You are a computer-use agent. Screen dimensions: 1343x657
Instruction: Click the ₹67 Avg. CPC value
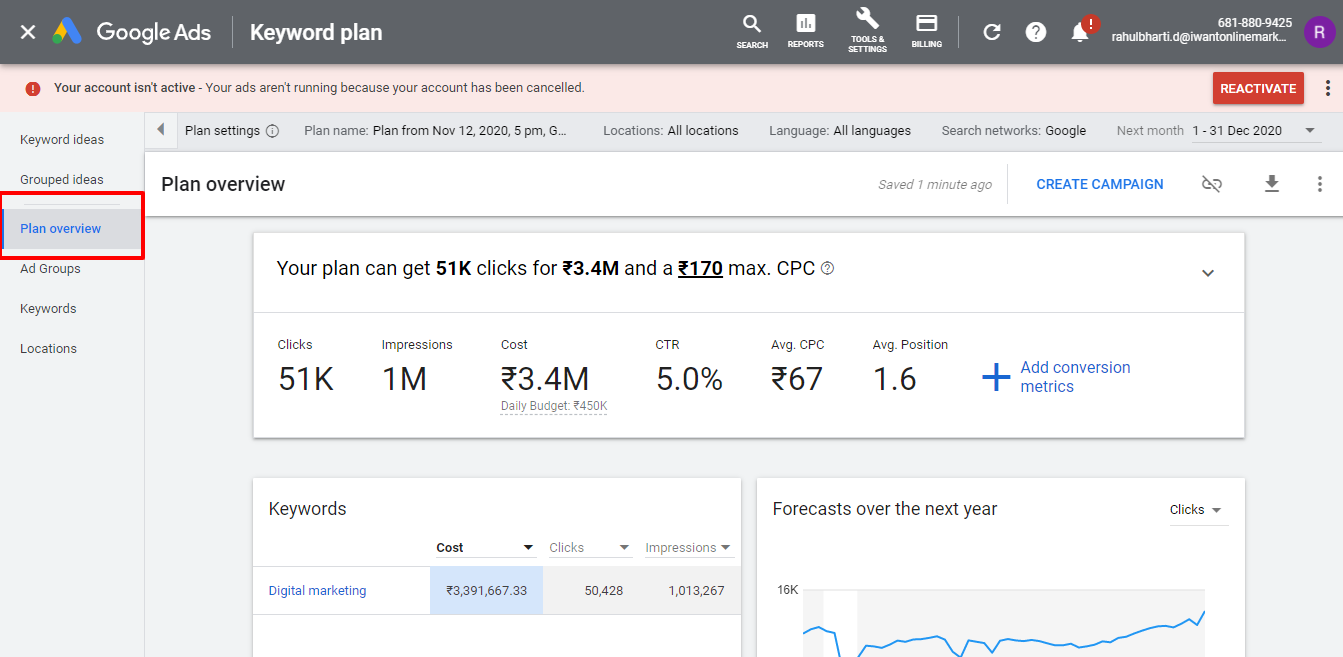click(797, 379)
